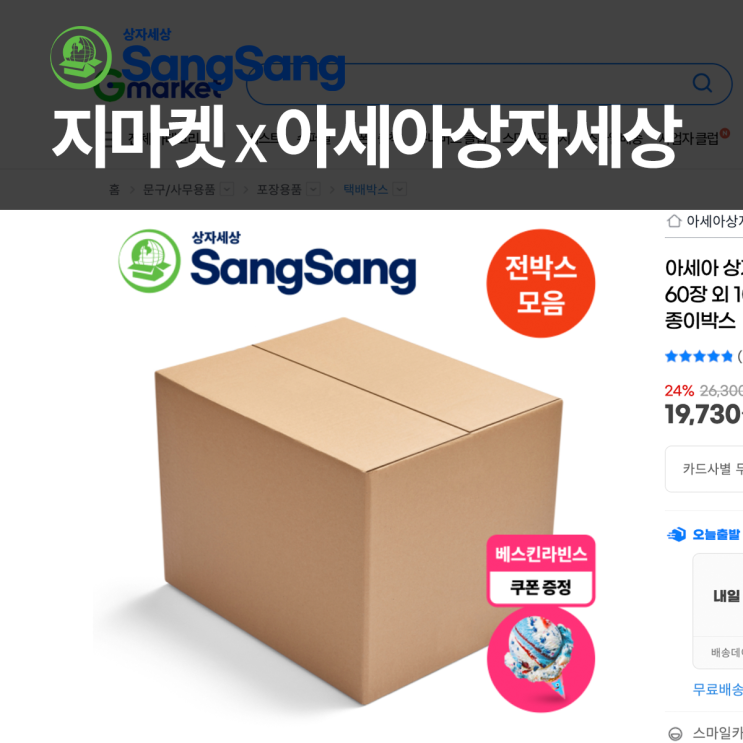Click the green SangSang globe logo icon
743x743 pixels.
click(149, 261)
